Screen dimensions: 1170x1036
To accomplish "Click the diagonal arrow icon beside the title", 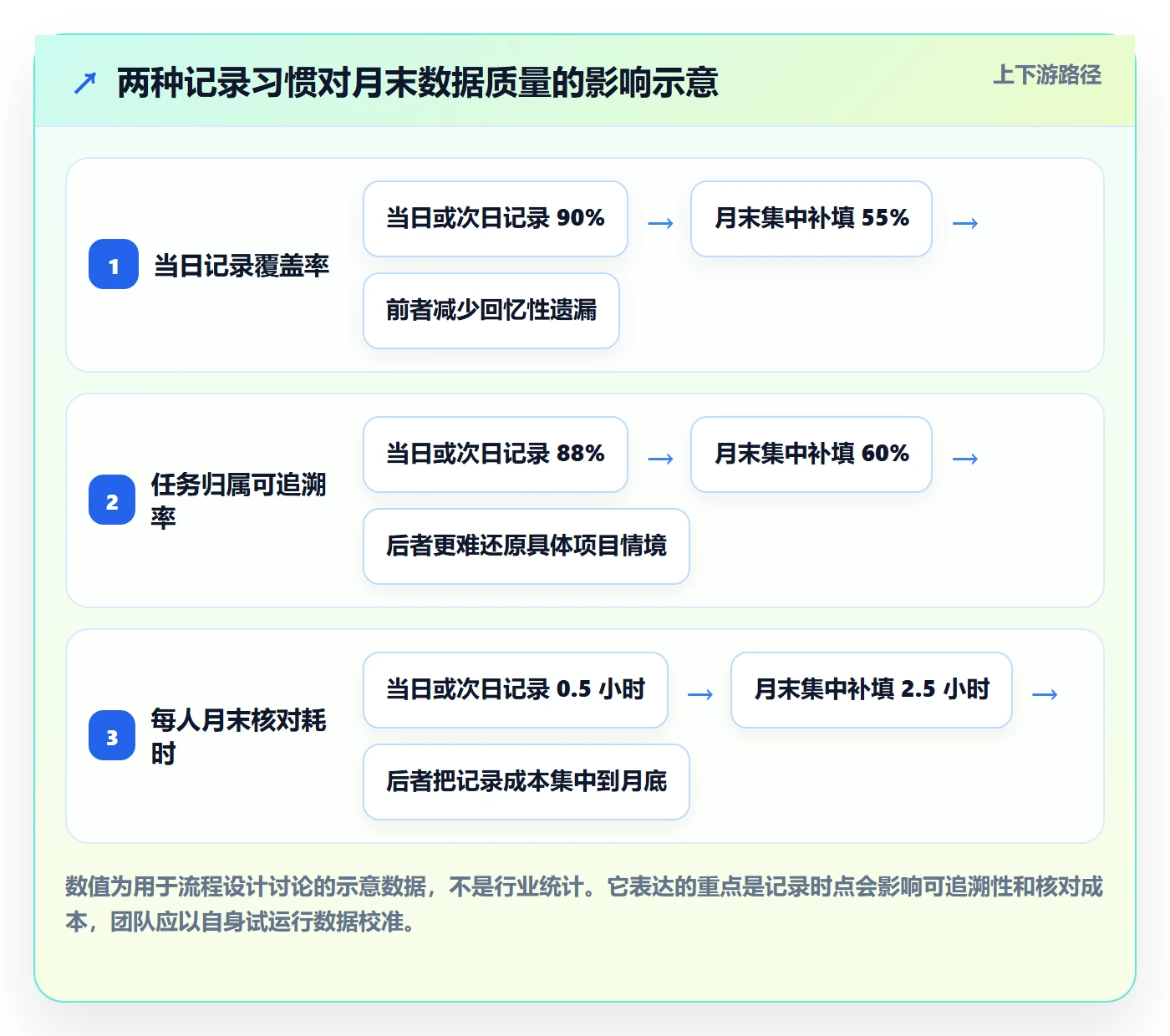I will pos(85,83).
